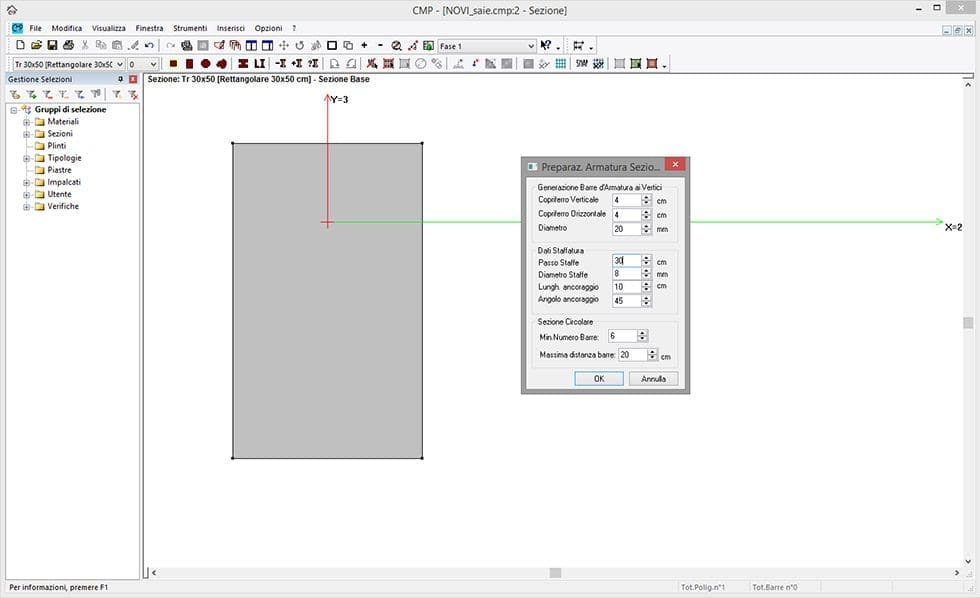Open the Tr 30x50 section dropdown
The width and height of the screenshot is (980, 598).
[x=121, y=64]
